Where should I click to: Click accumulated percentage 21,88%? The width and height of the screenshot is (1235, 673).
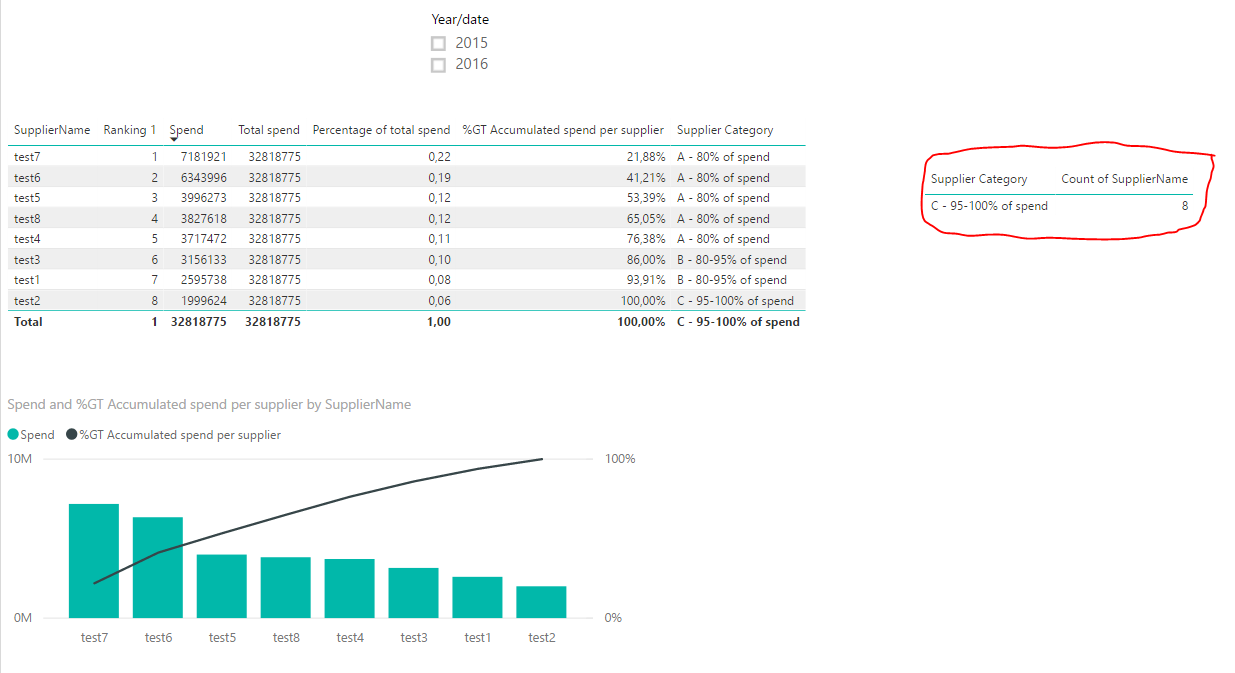click(646, 157)
